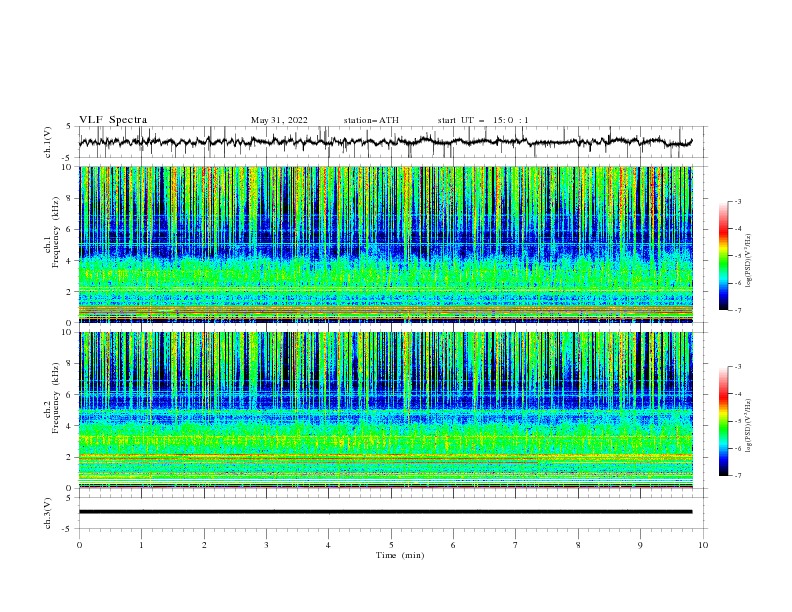Click the "ch.3(V)" axis label

click(x=48, y=513)
